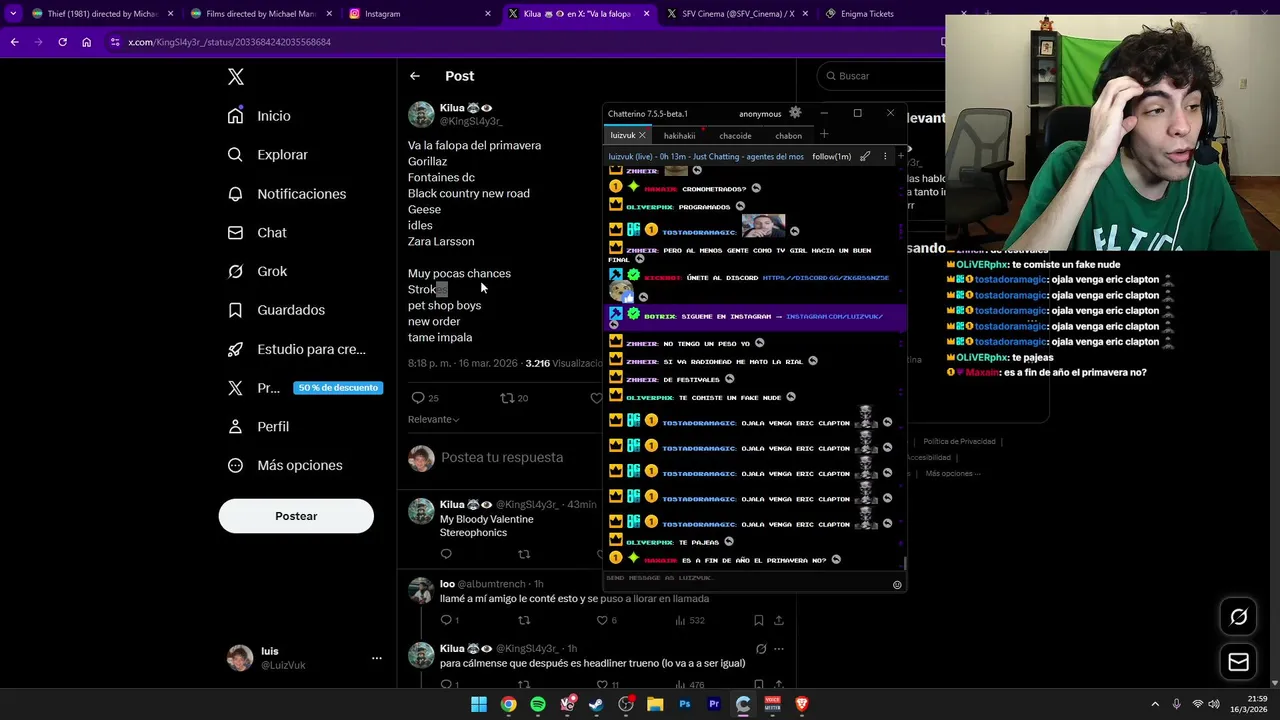The width and height of the screenshot is (1280, 720).
Task: Open emote picker in Chatterino input
Action: pyautogui.click(x=897, y=585)
